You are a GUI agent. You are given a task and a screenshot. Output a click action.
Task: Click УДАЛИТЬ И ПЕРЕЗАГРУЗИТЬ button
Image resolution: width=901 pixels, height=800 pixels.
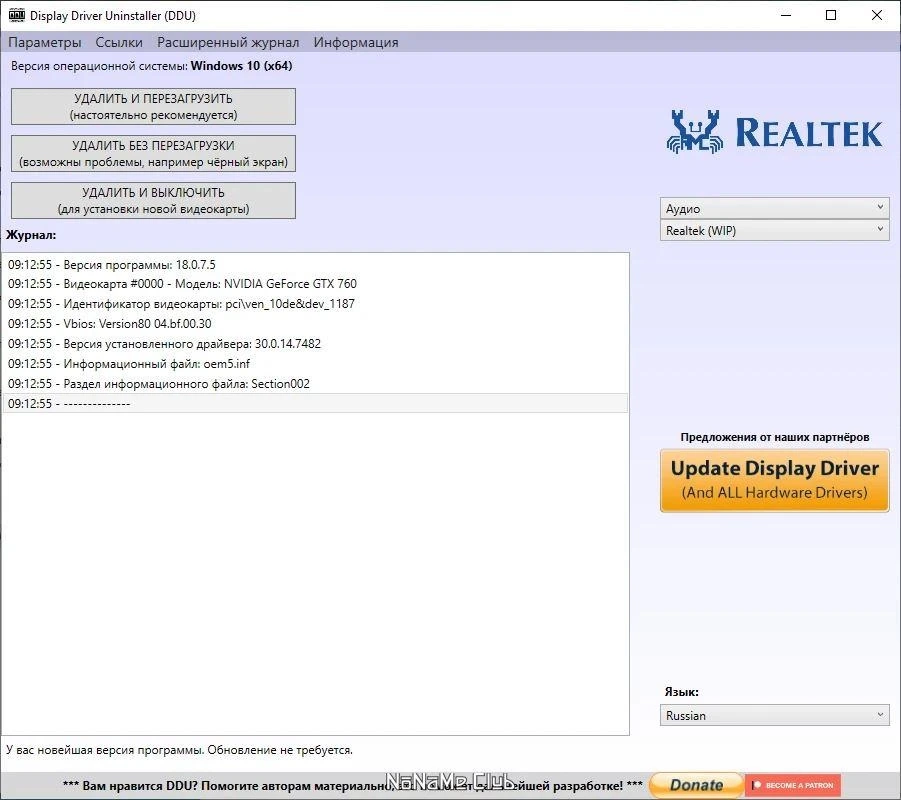(153, 106)
